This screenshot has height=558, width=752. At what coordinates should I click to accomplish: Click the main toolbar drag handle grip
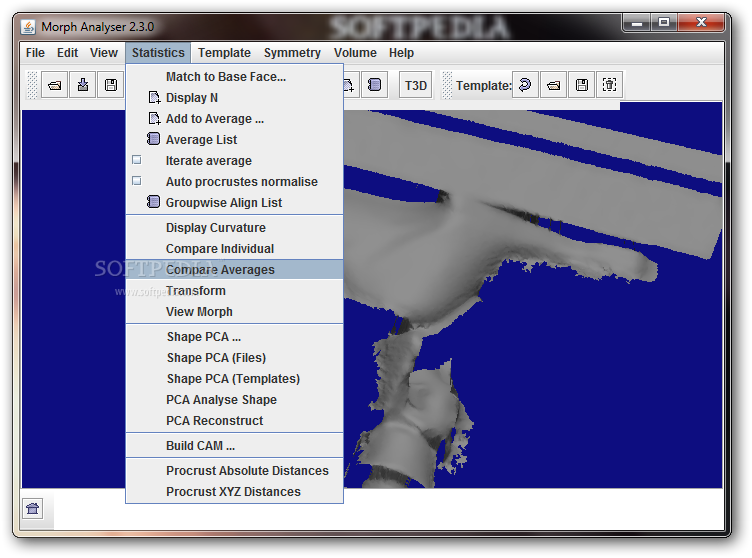(x=32, y=85)
